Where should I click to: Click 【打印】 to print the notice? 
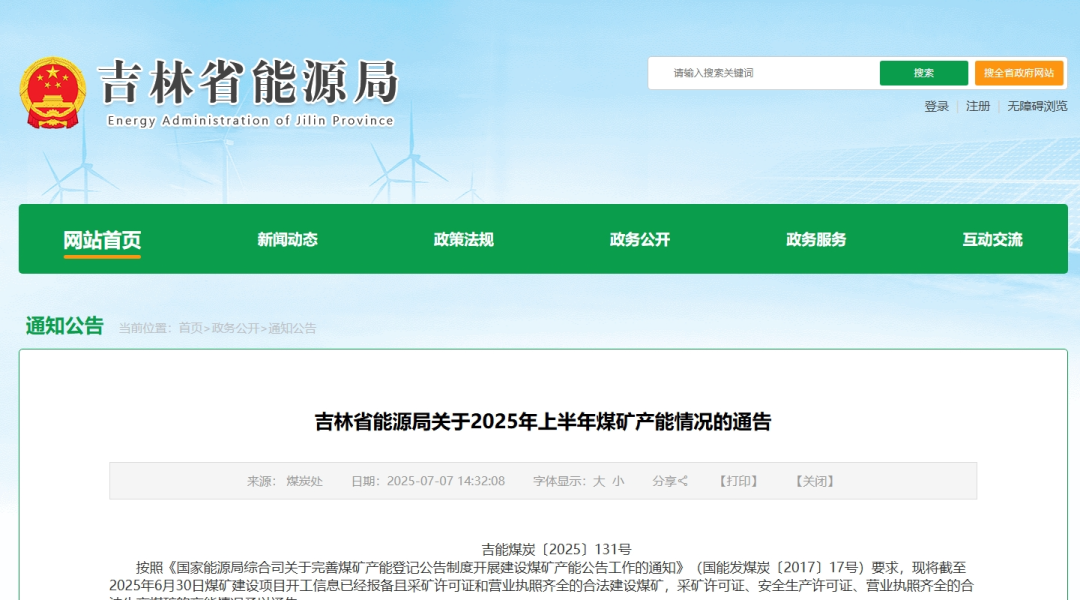[x=738, y=481]
